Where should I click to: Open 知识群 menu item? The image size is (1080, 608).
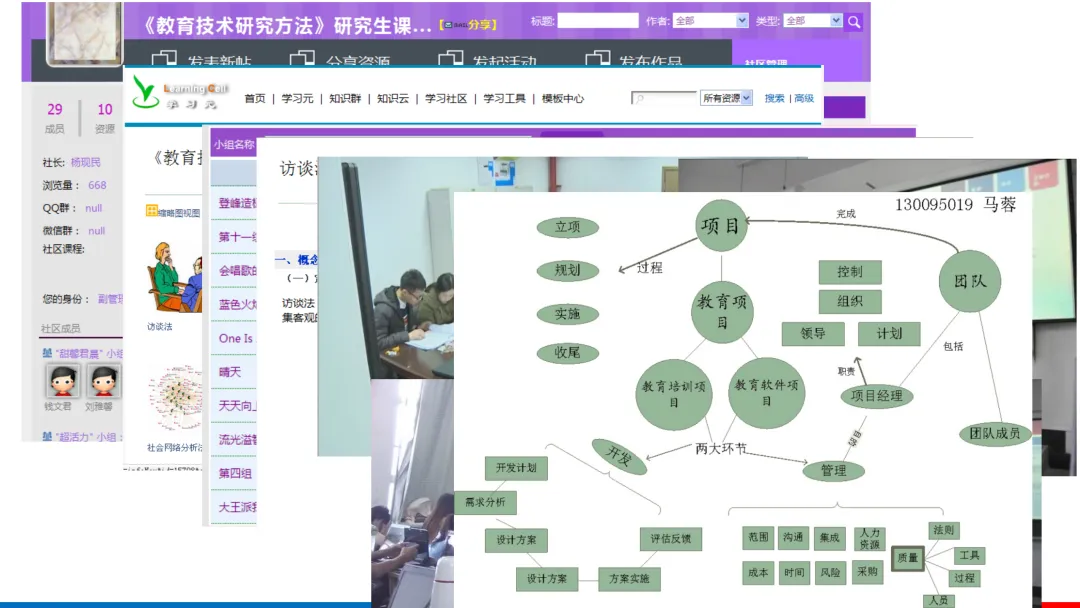345,98
